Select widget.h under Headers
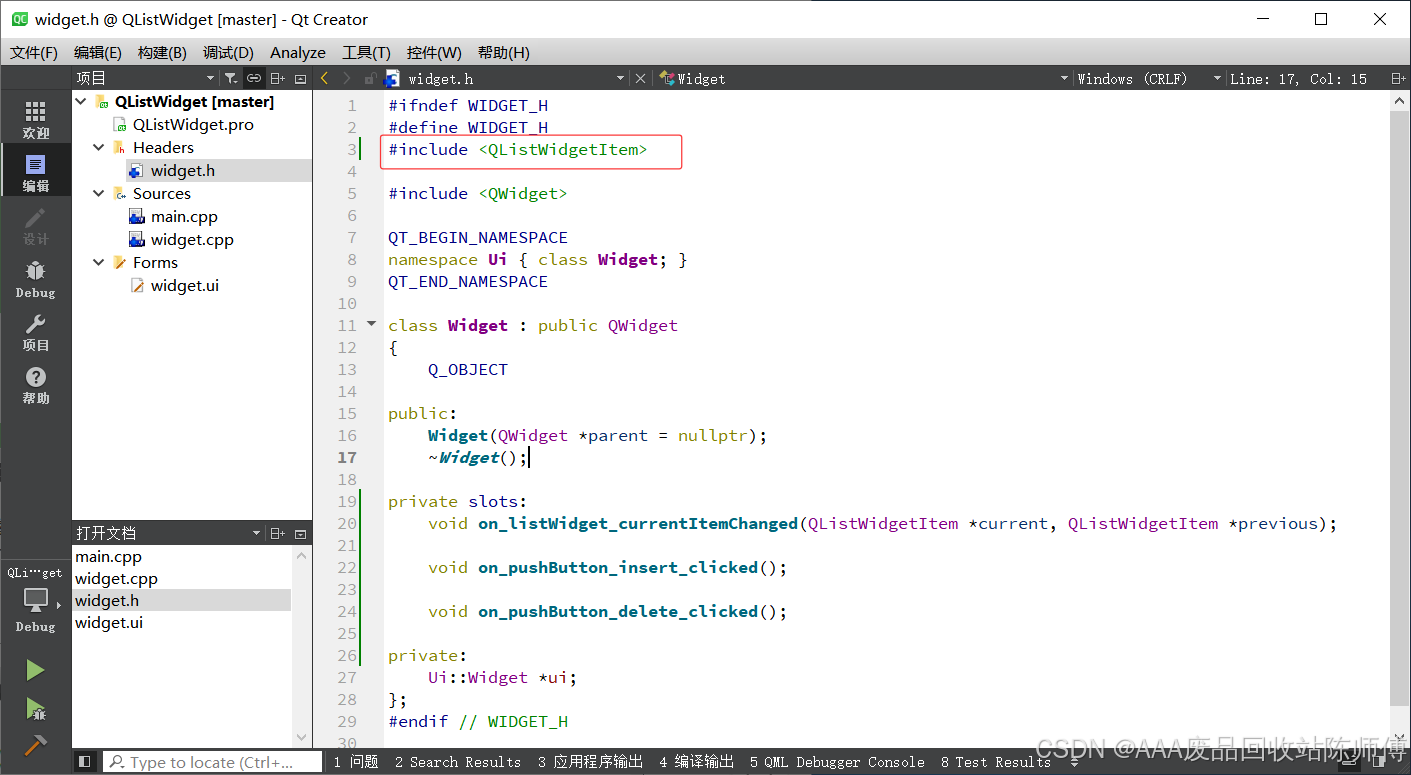 point(182,170)
